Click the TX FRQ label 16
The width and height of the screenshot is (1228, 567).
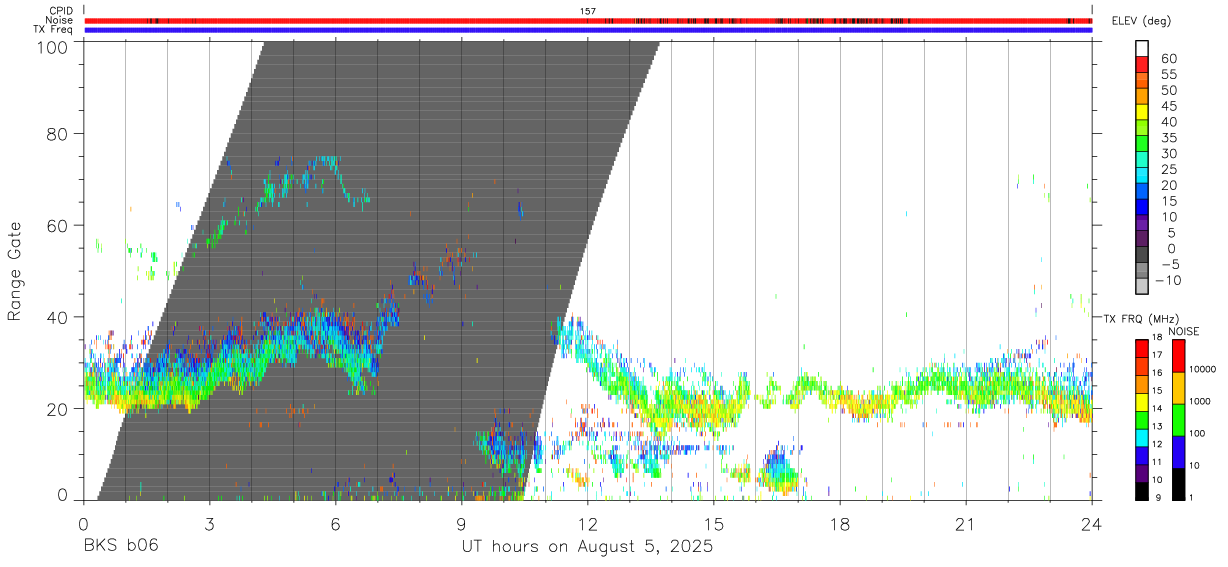tap(1157, 373)
